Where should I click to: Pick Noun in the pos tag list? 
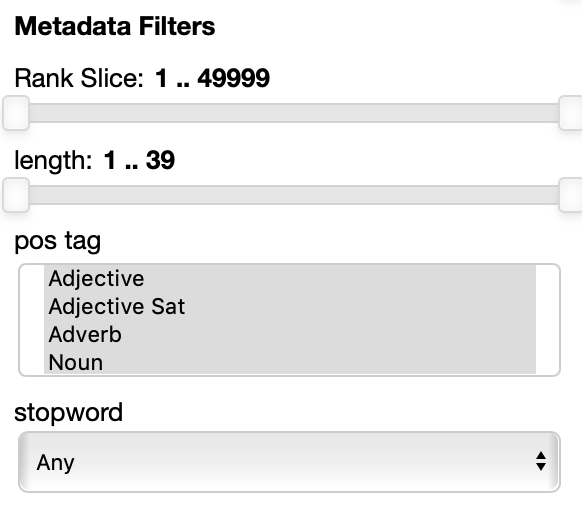coord(290,362)
